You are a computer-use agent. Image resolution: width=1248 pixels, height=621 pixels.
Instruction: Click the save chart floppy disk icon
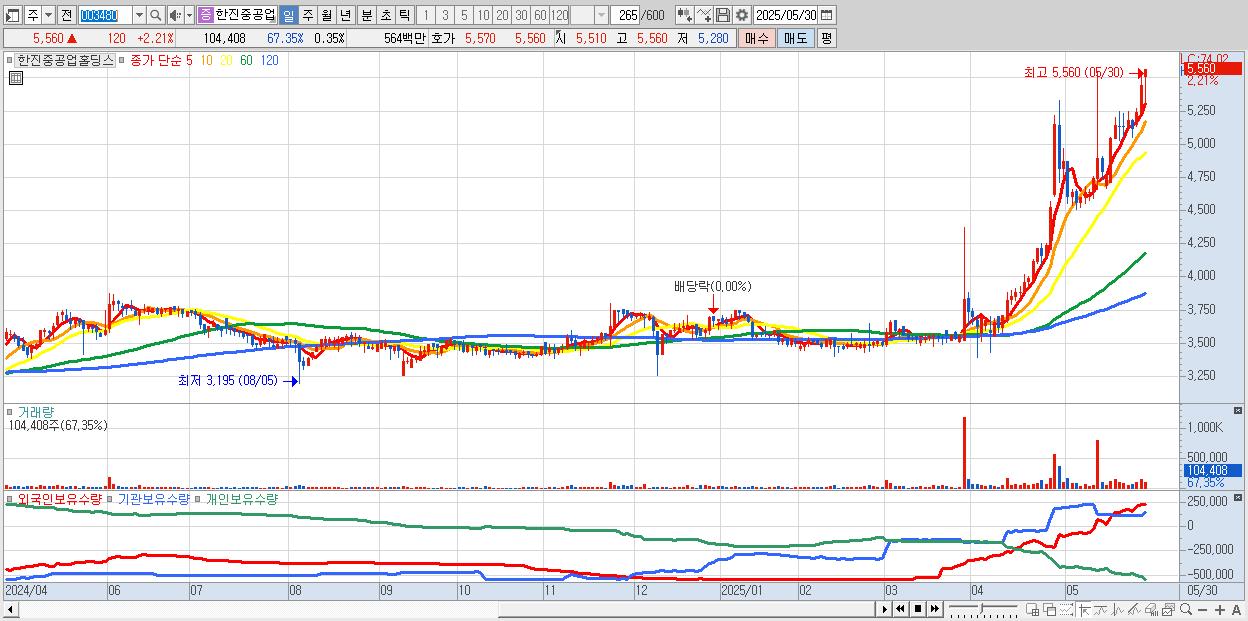723,15
